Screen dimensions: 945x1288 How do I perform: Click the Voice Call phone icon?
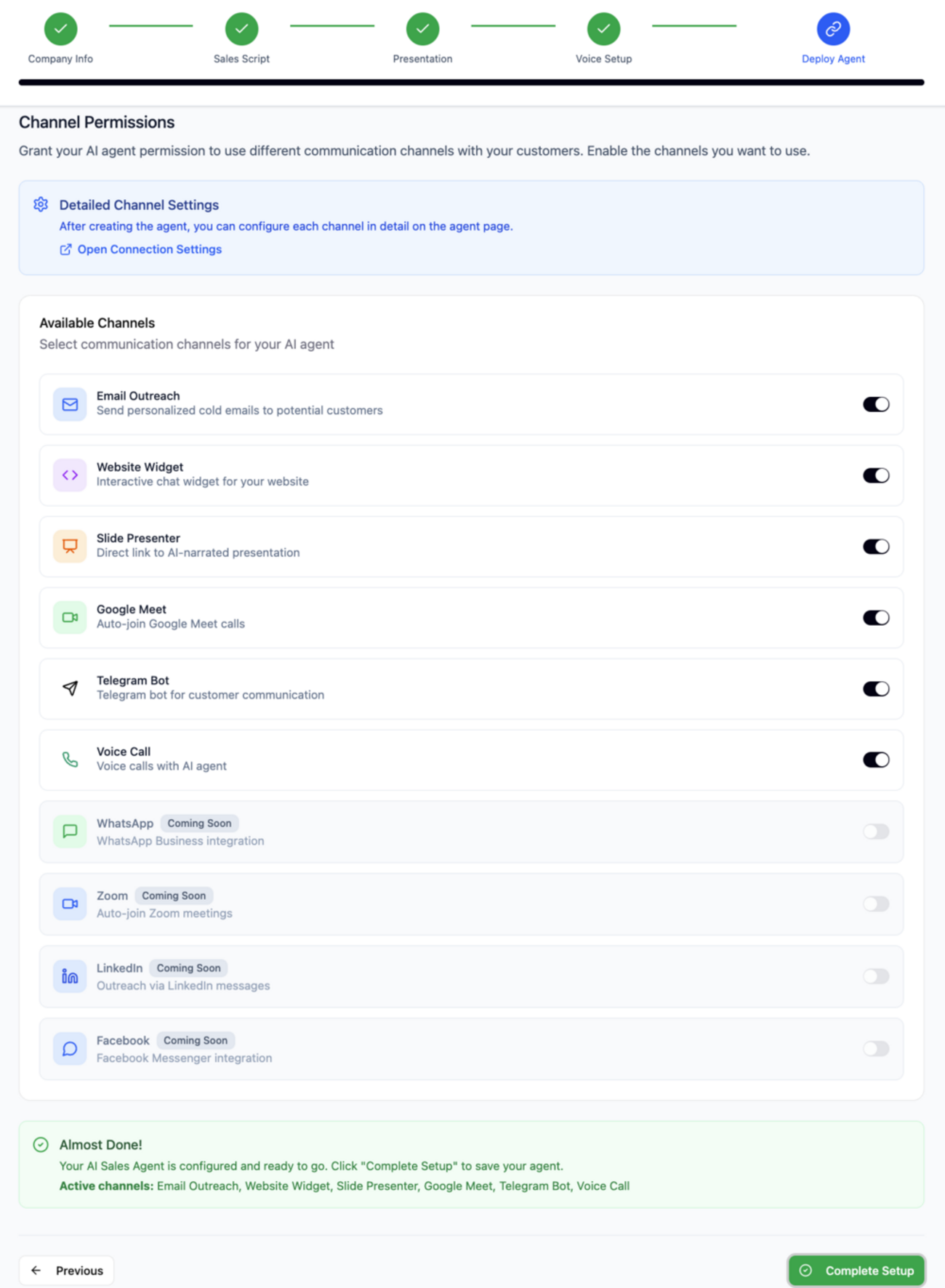tap(70, 760)
